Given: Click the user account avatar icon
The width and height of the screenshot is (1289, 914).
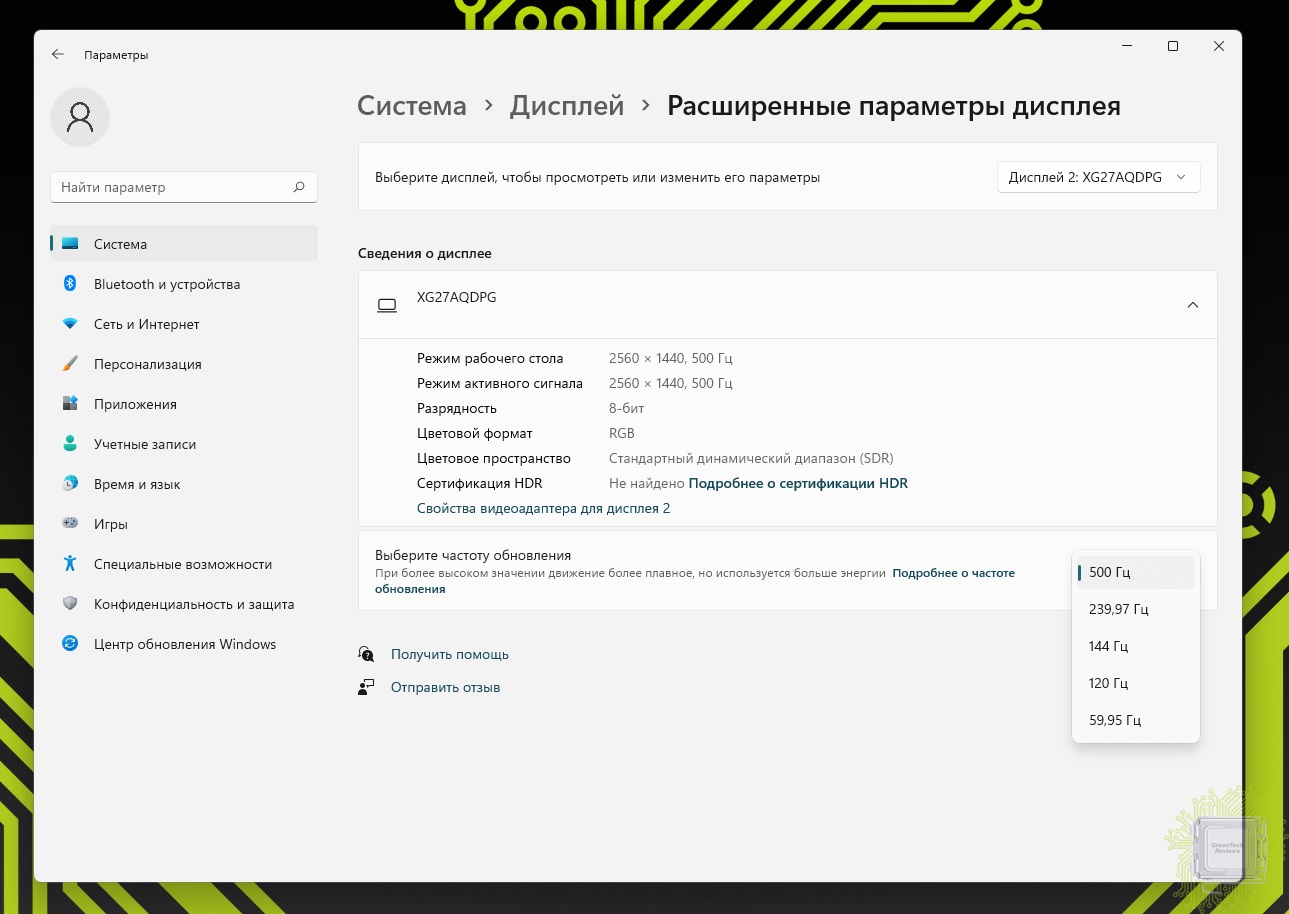Looking at the screenshot, I should click(x=80, y=118).
